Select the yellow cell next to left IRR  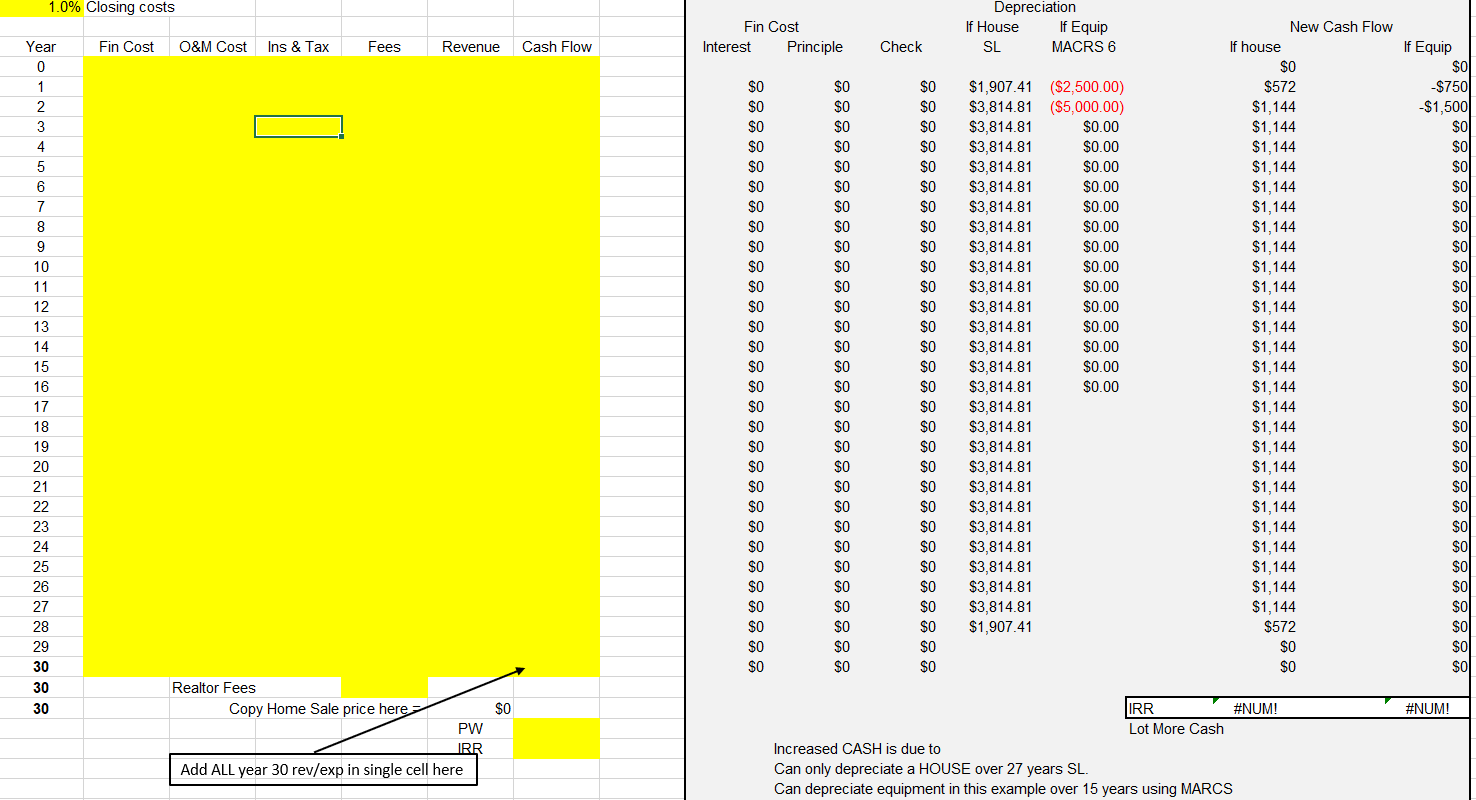pos(557,749)
